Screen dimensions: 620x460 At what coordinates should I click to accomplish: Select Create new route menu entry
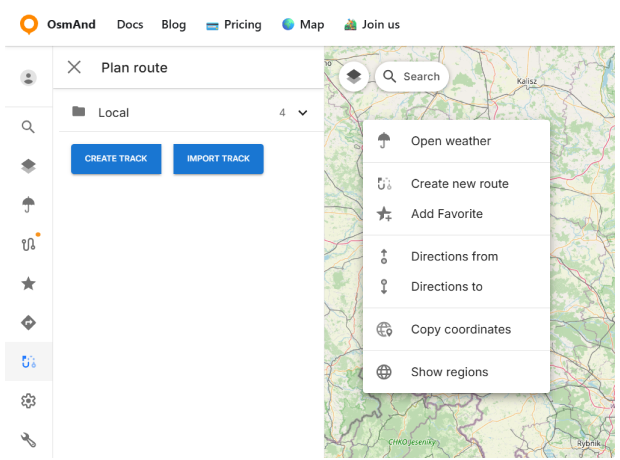point(459,184)
